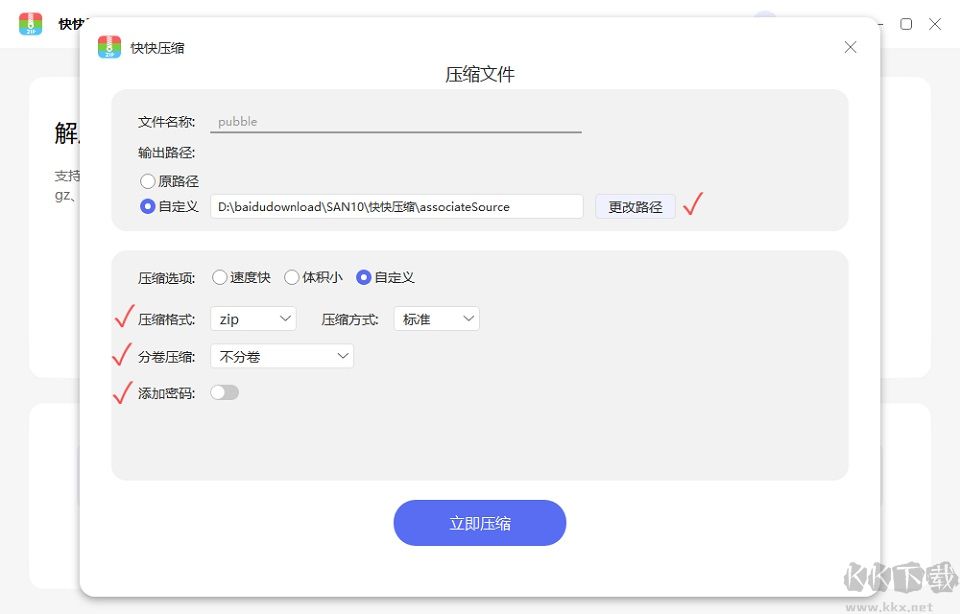
Task: Select the 自定义 output path option
Action: [x=147, y=206]
